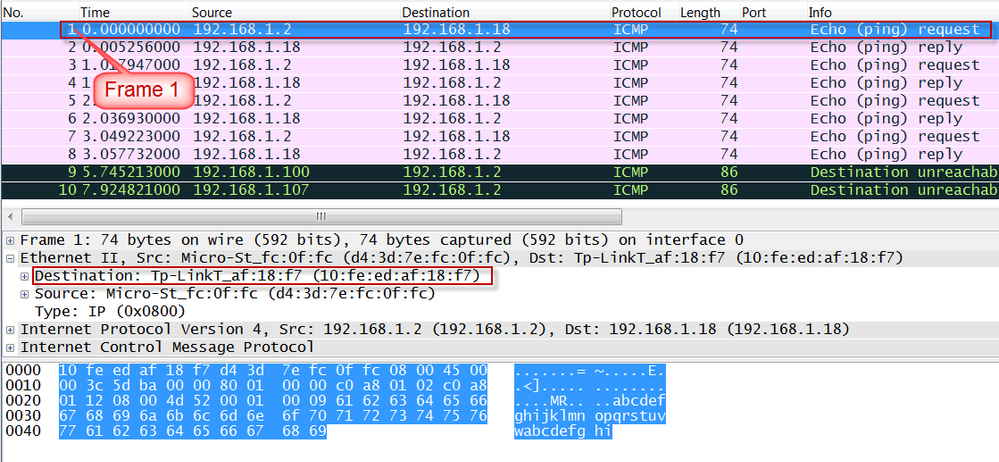Click the Port column header

[772, 12]
